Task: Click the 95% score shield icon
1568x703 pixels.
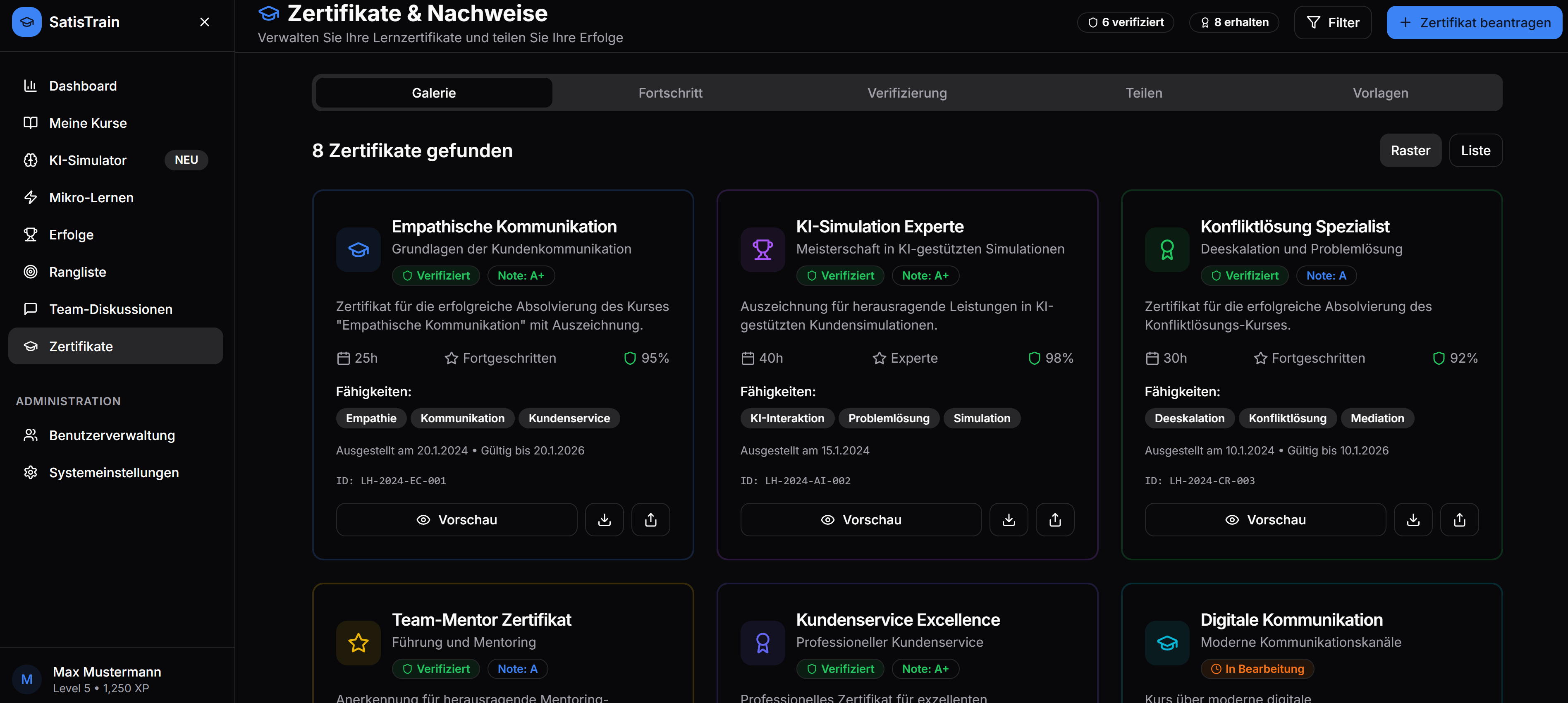Action: click(630, 359)
